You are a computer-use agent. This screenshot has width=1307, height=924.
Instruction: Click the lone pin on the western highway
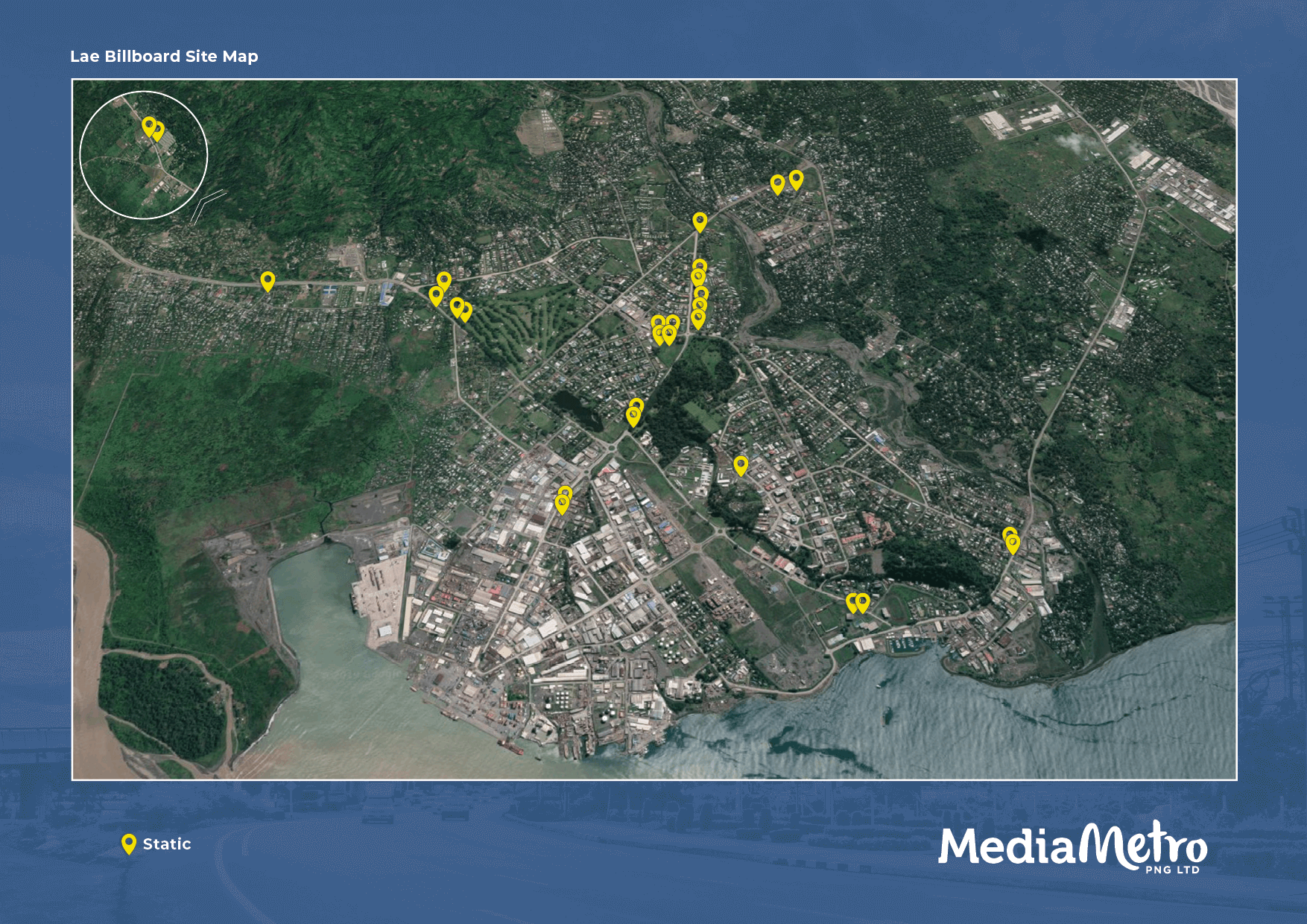[x=268, y=280]
